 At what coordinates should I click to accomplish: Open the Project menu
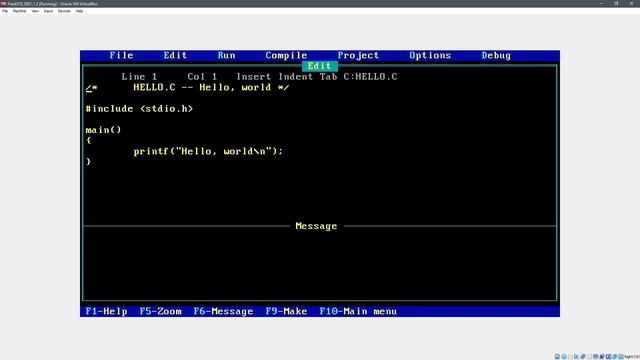tap(358, 56)
